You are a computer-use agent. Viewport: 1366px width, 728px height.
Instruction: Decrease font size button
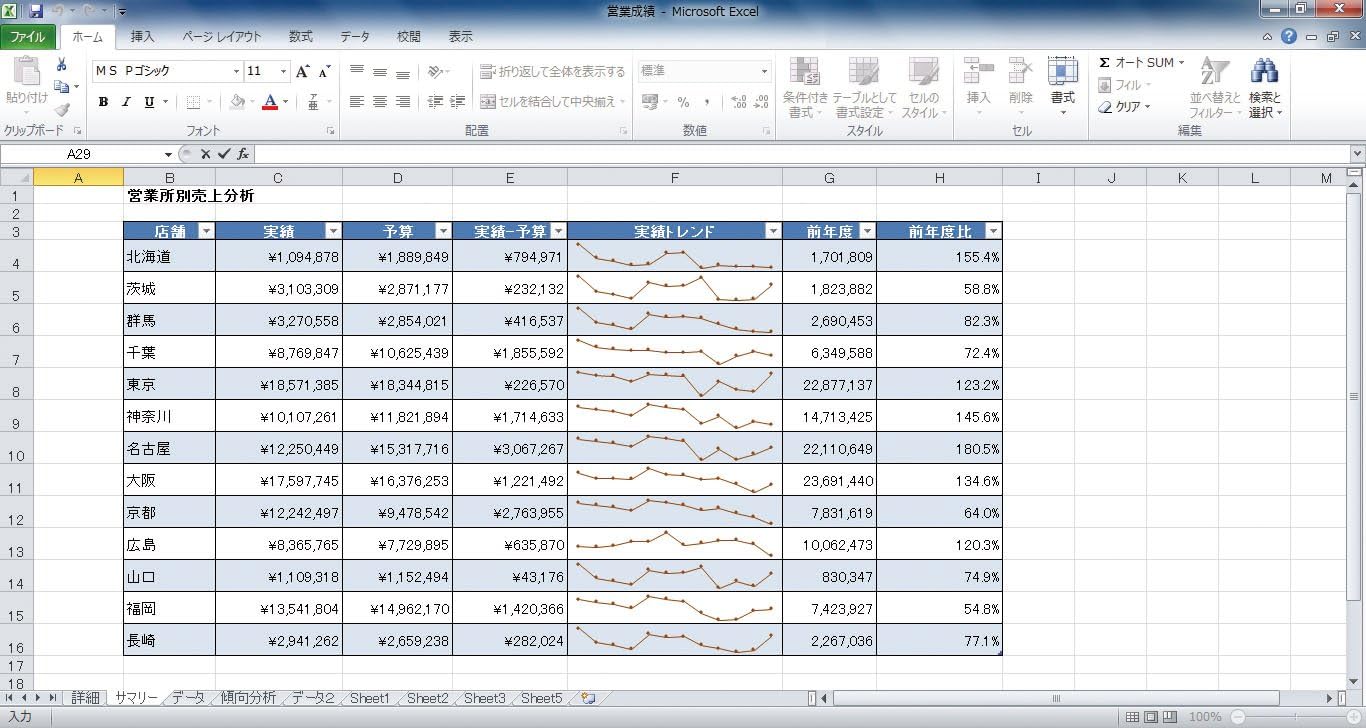point(325,71)
